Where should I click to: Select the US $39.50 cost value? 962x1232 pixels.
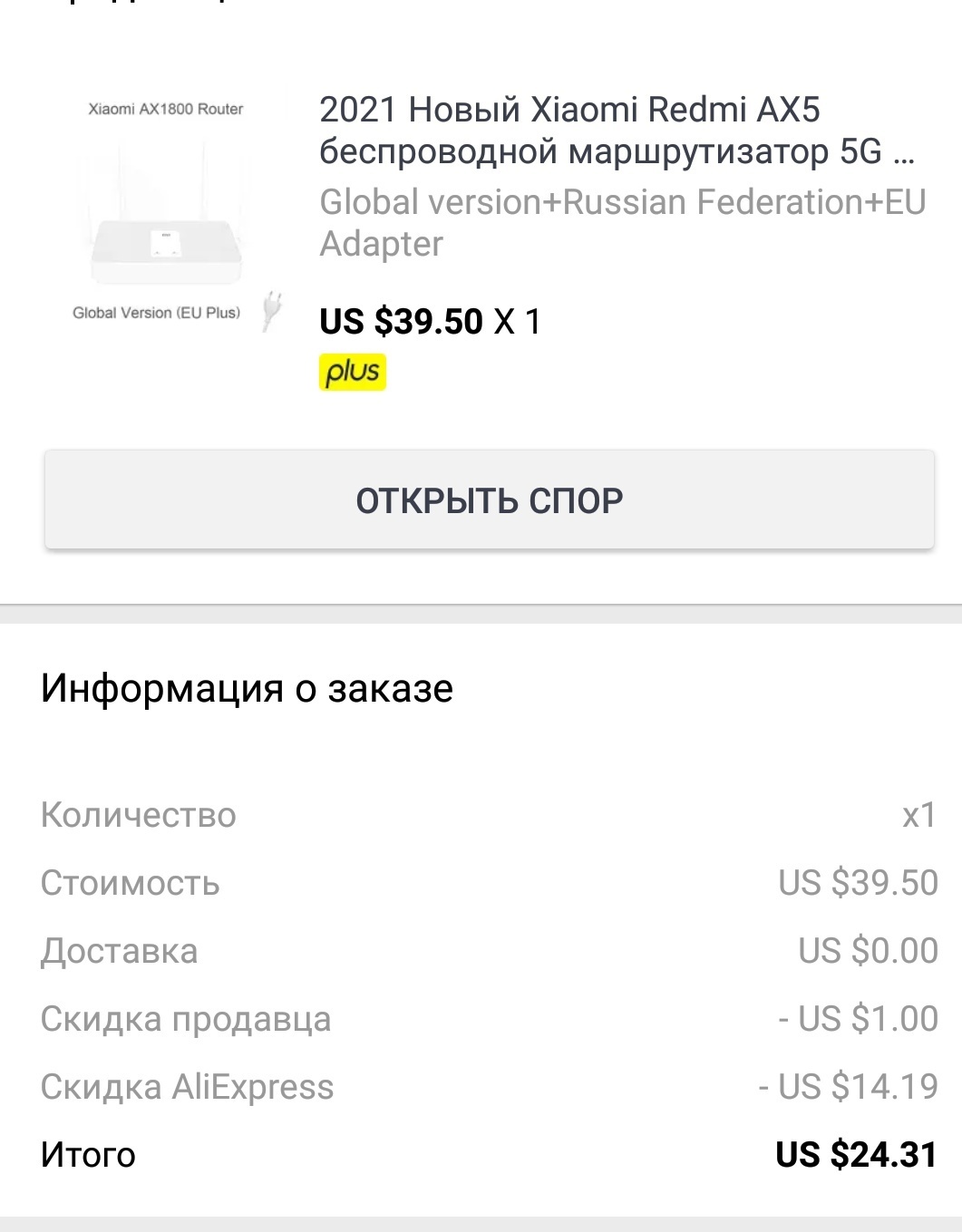(x=858, y=883)
